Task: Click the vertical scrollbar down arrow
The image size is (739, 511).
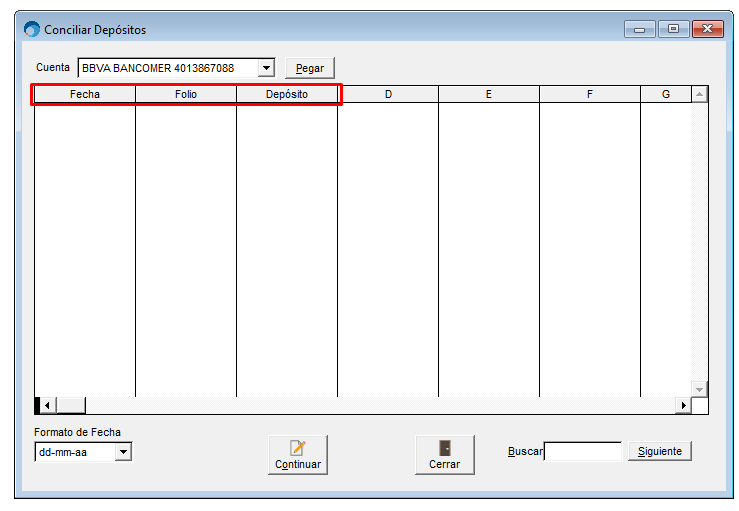Action: tap(699, 389)
